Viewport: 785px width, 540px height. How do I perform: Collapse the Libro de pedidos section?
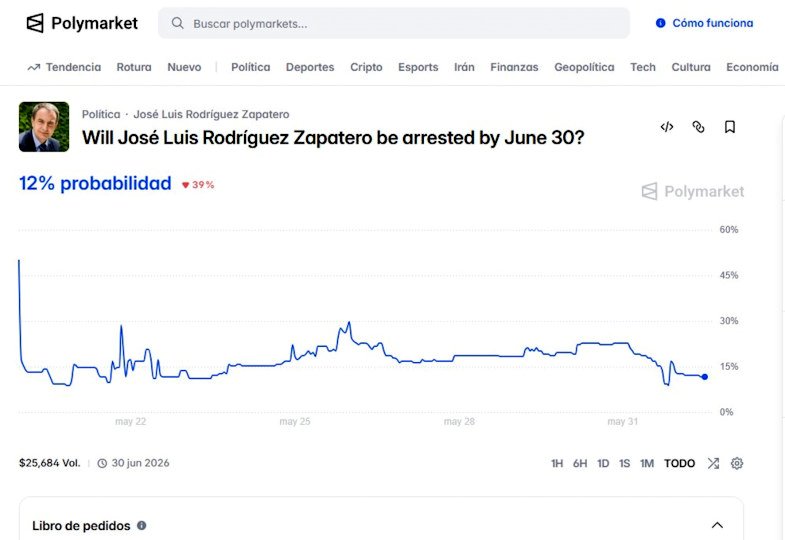(x=717, y=525)
